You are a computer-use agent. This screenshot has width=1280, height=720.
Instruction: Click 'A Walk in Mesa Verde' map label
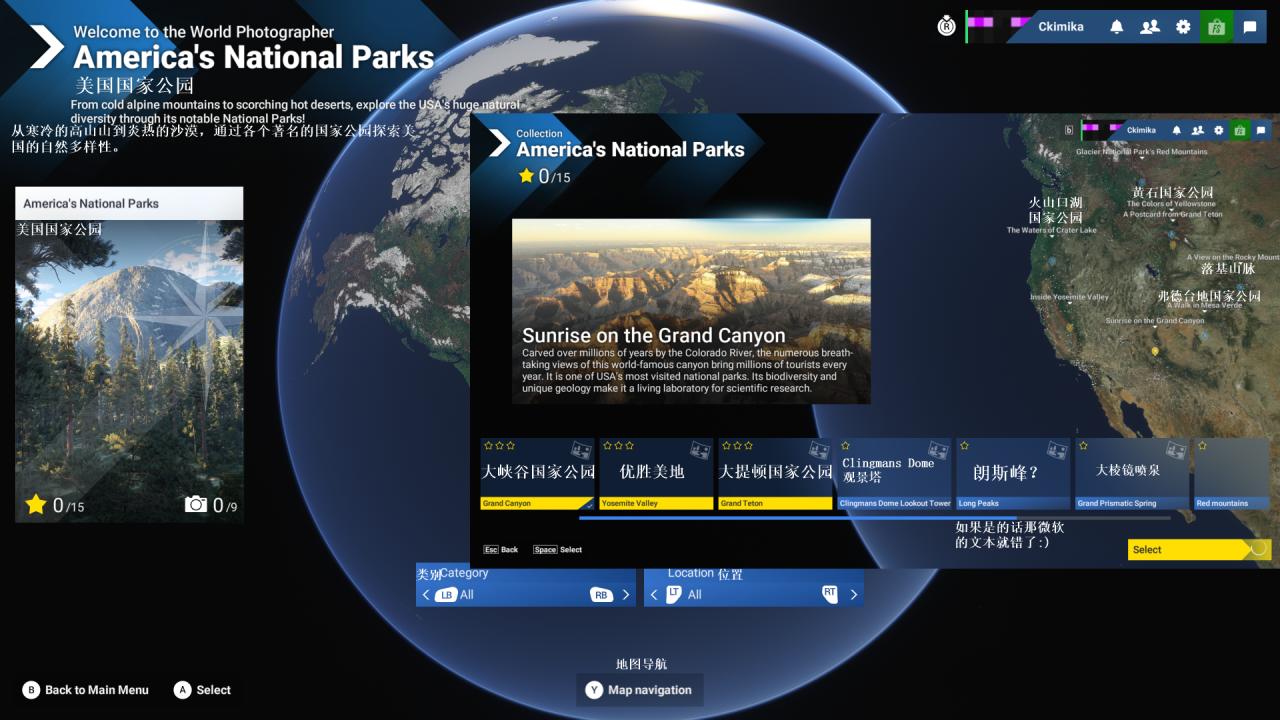1204,305
